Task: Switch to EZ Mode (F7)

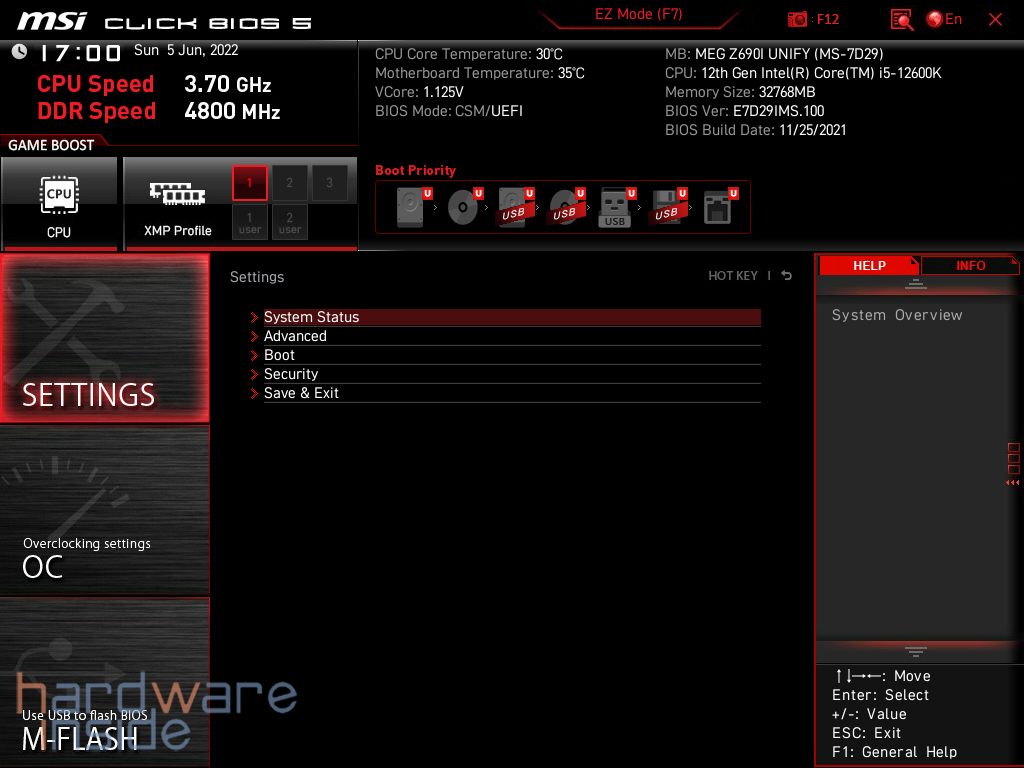Action: coord(638,15)
